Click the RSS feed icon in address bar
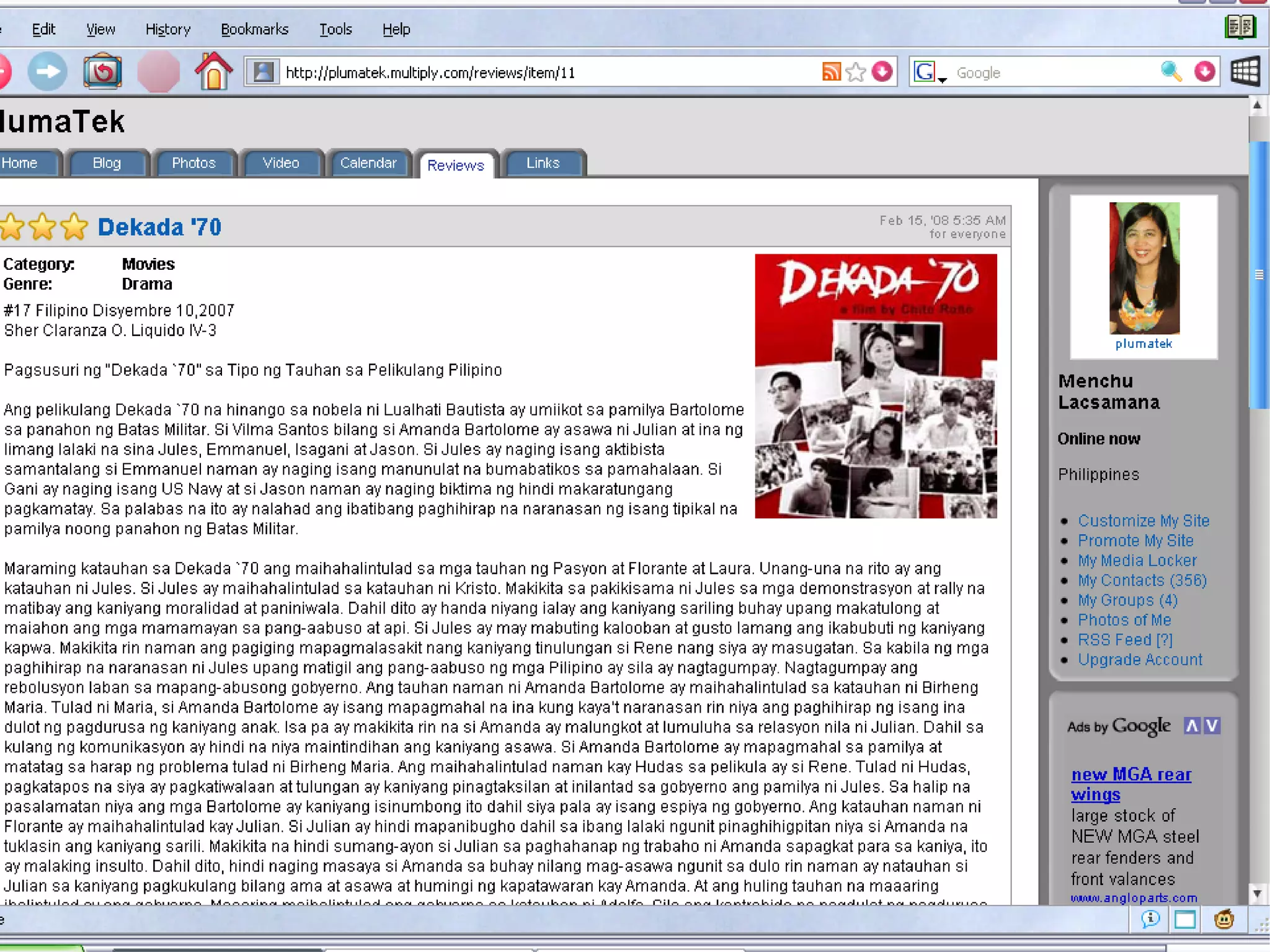This screenshot has width=1270, height=952. pos(831,72)
